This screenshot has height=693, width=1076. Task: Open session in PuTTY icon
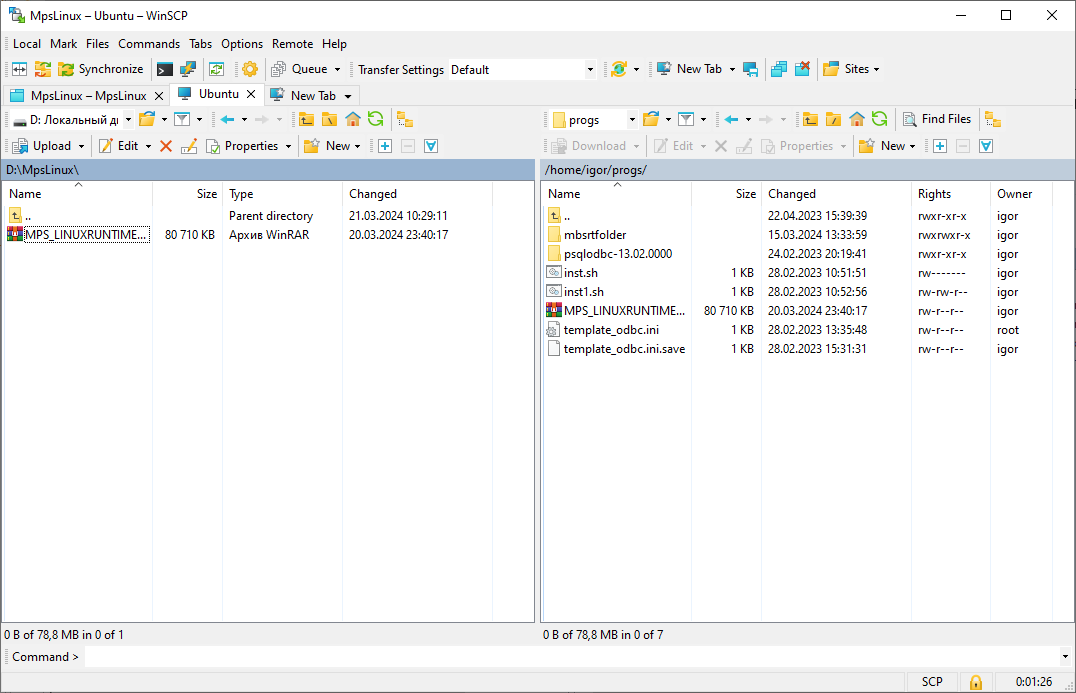tap(187, 69)
